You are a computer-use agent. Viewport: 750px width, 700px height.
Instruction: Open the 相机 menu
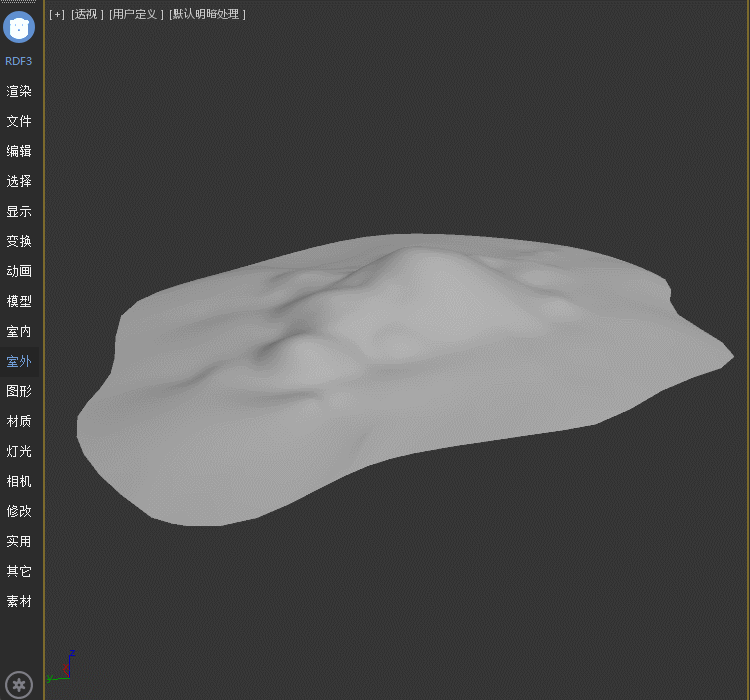(19, 481)
